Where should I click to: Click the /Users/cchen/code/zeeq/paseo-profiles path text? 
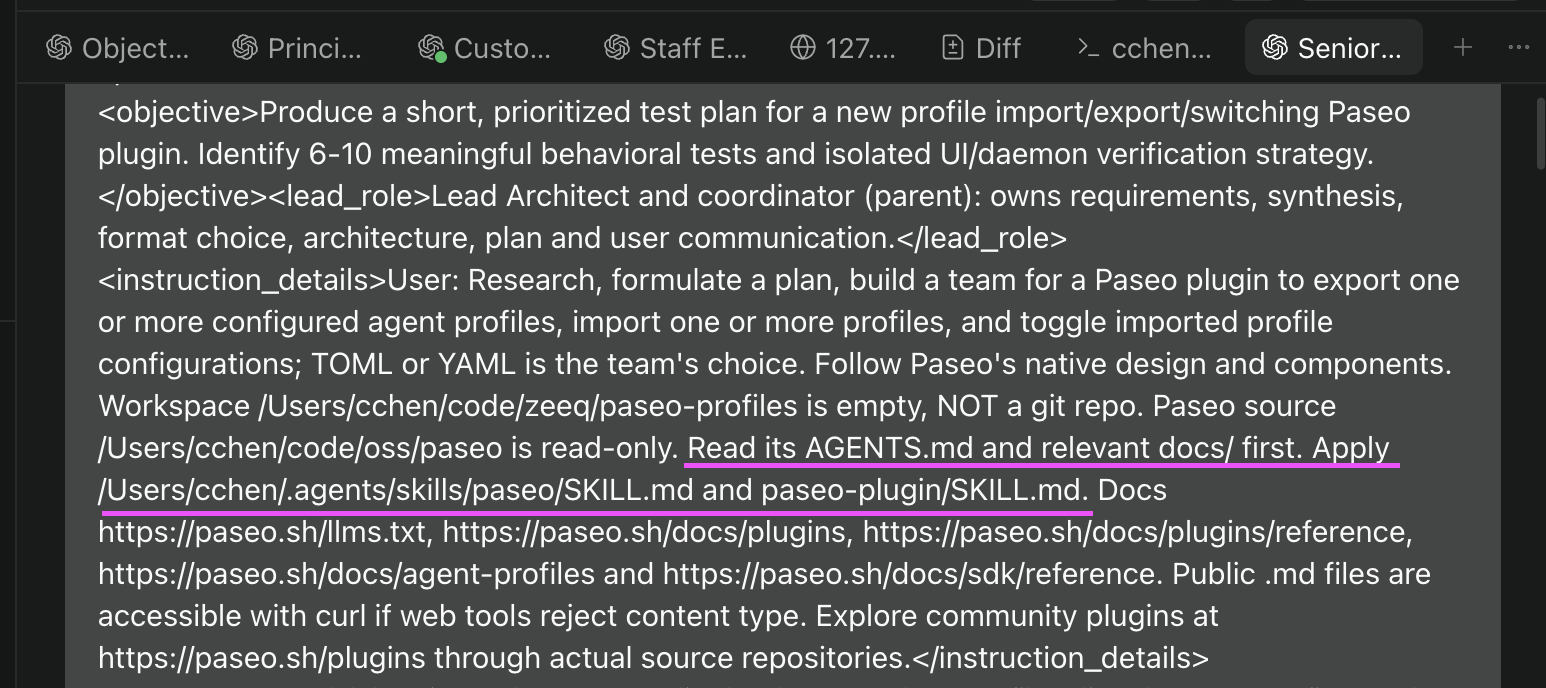(526, 406)
